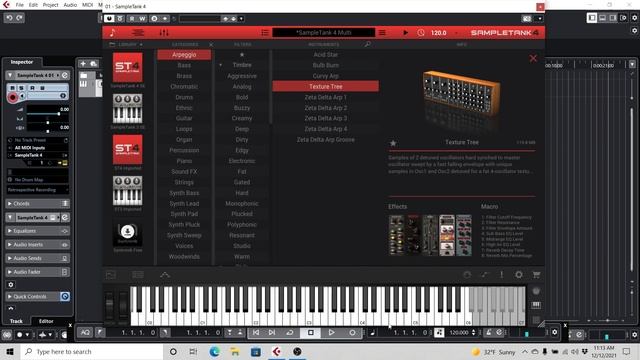Select the Analog filter

(x=242, y=87)
